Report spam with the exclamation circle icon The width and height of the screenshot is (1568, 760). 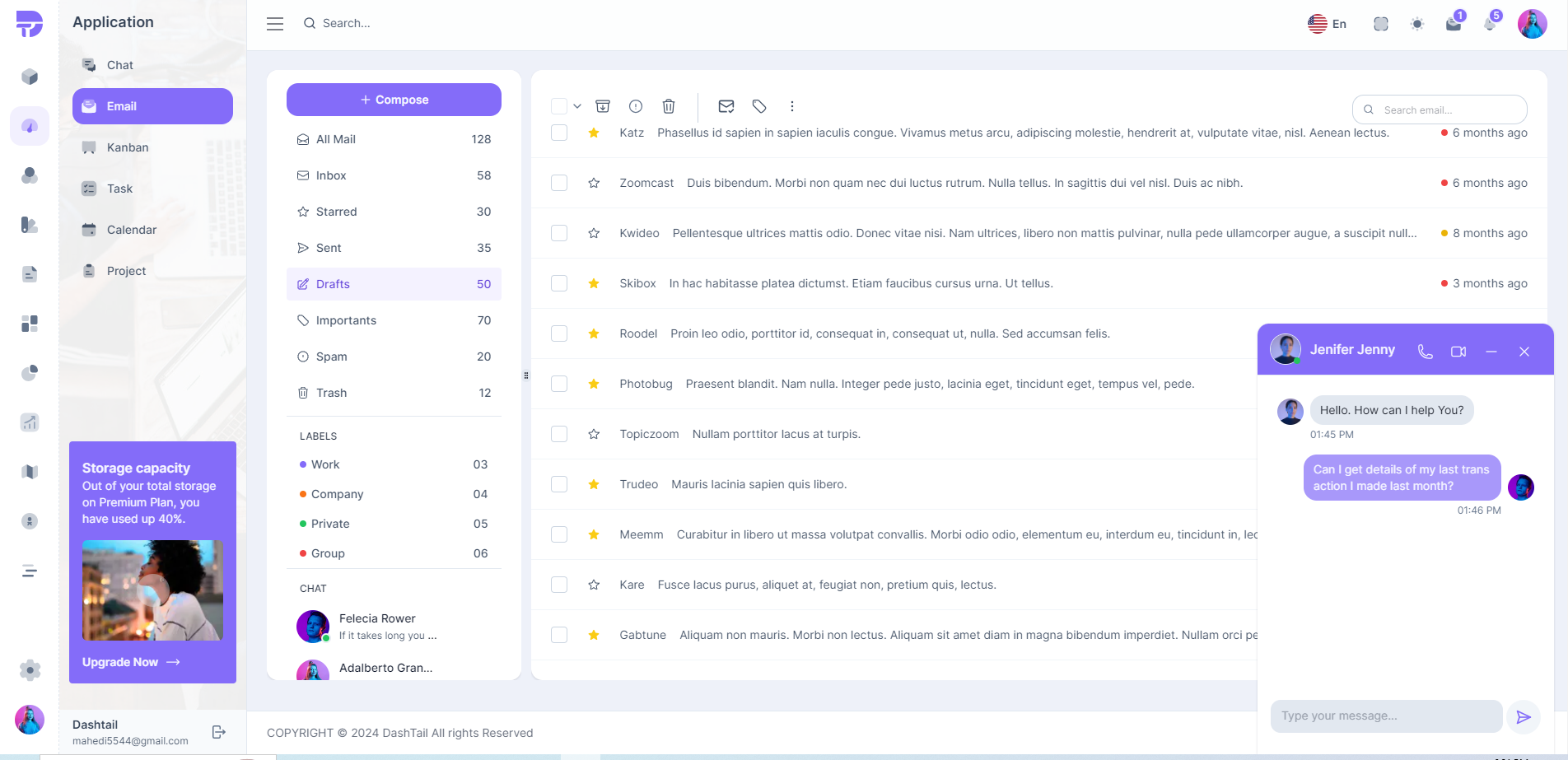point(635,106)
